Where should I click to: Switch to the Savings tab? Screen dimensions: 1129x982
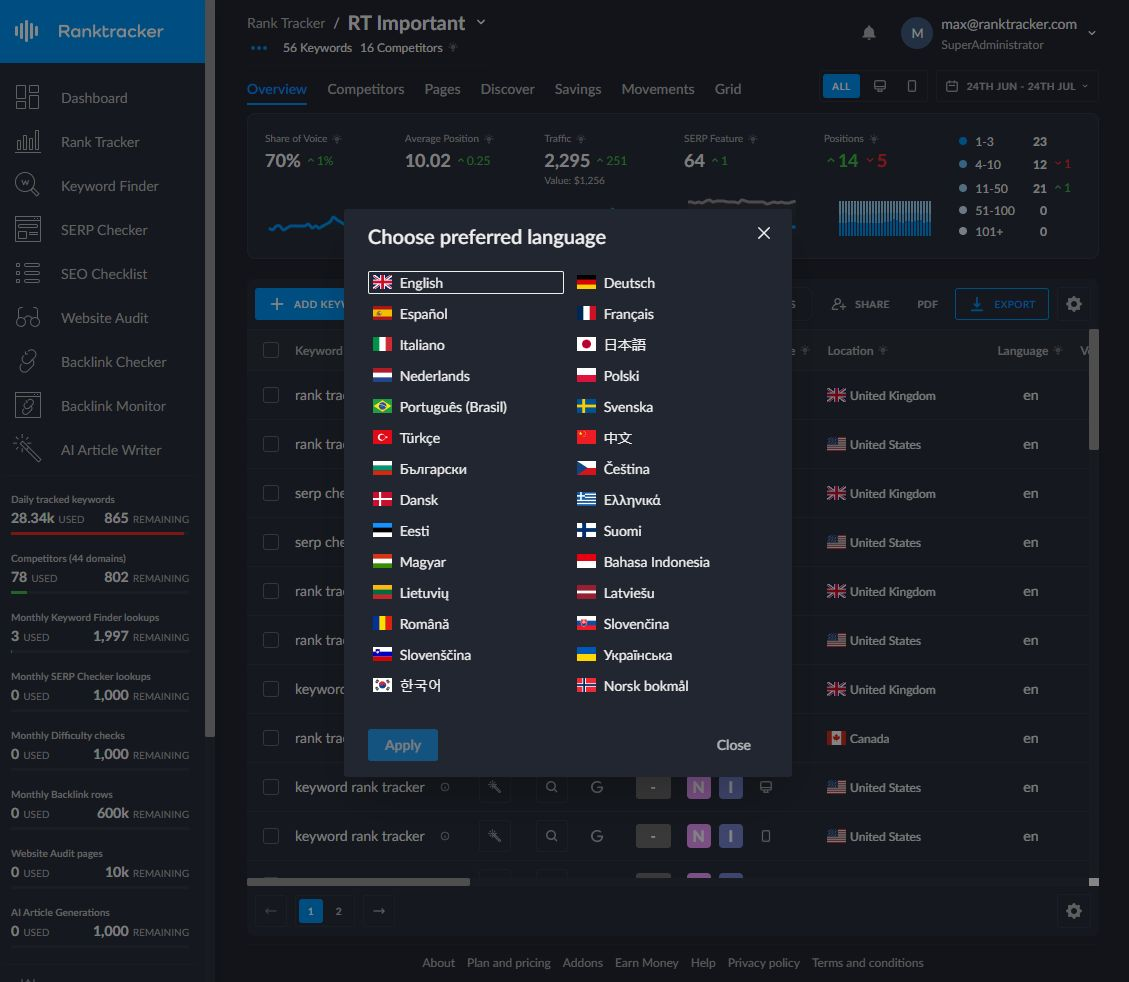577,89
